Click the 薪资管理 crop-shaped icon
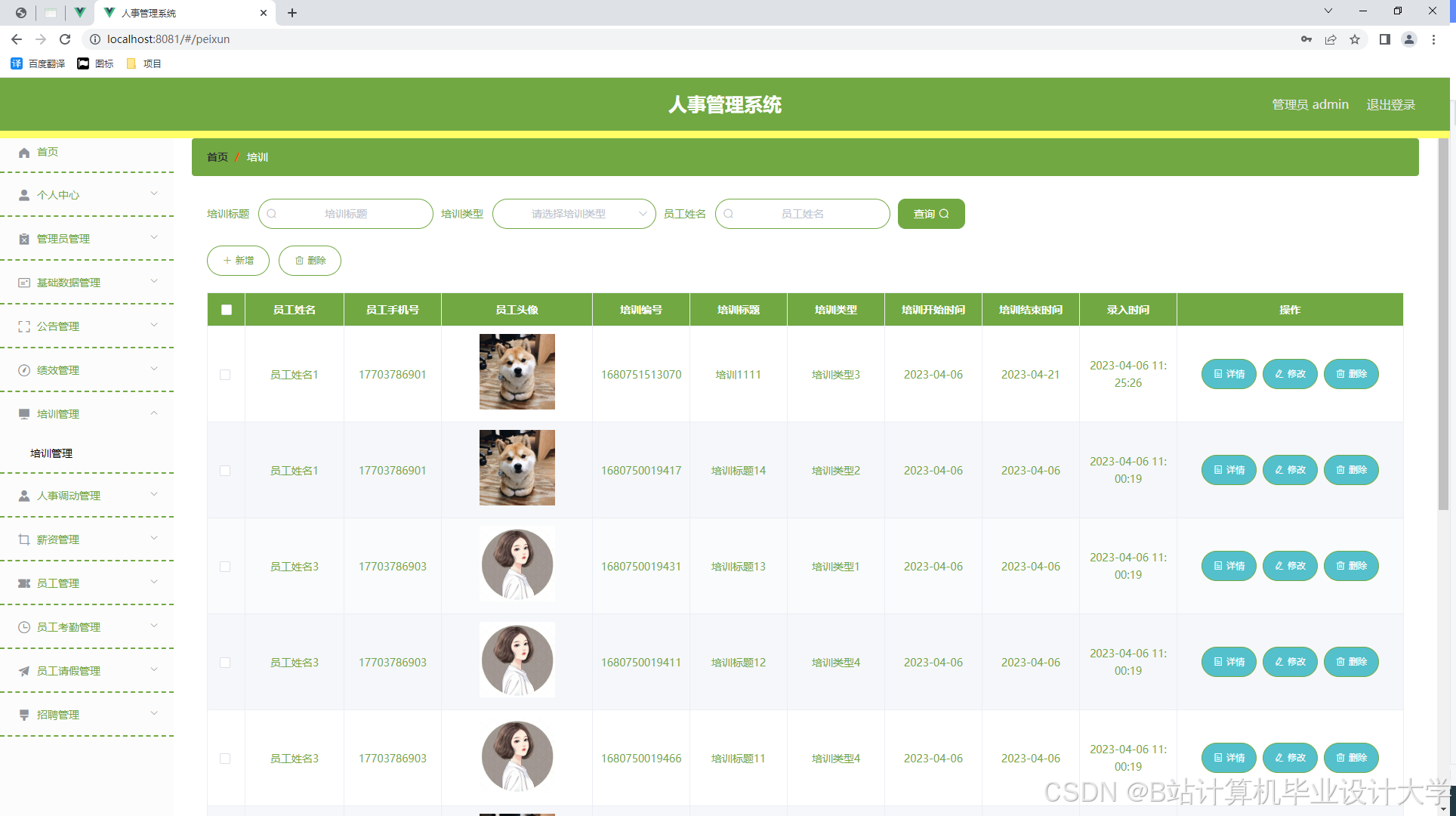 coord(24,539)
